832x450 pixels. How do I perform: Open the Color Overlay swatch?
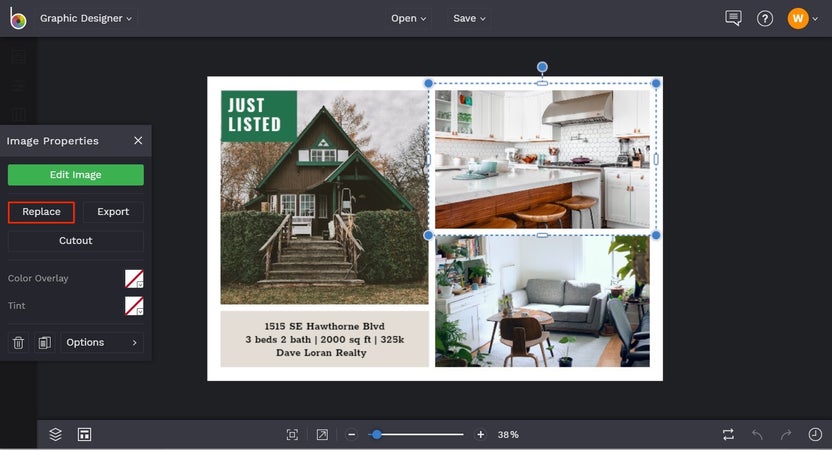coord(134,279)
